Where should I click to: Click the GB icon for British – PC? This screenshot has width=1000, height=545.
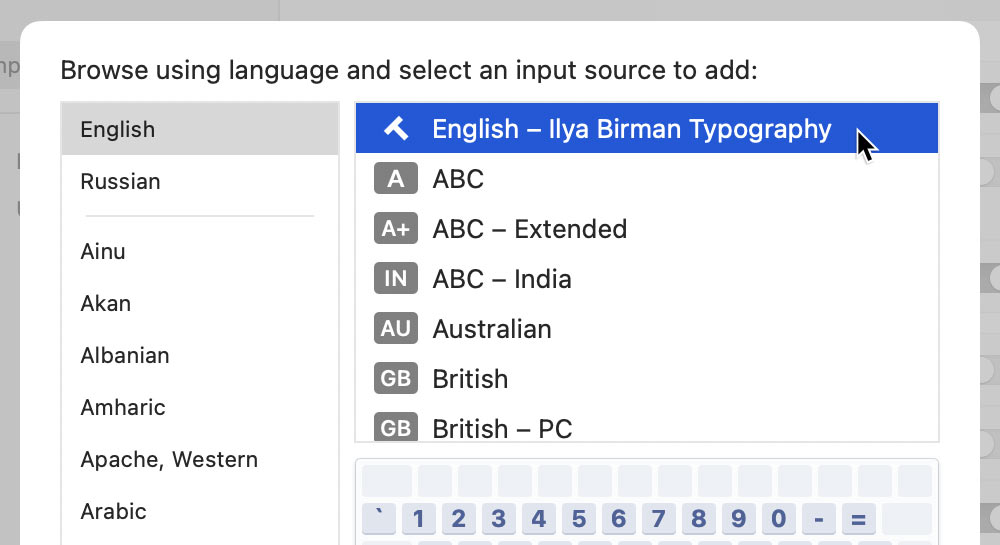[396, 428]
